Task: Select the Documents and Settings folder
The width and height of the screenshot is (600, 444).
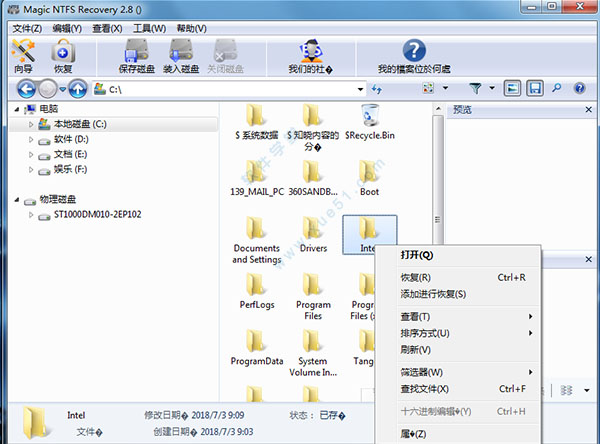Action: [257, 240]
